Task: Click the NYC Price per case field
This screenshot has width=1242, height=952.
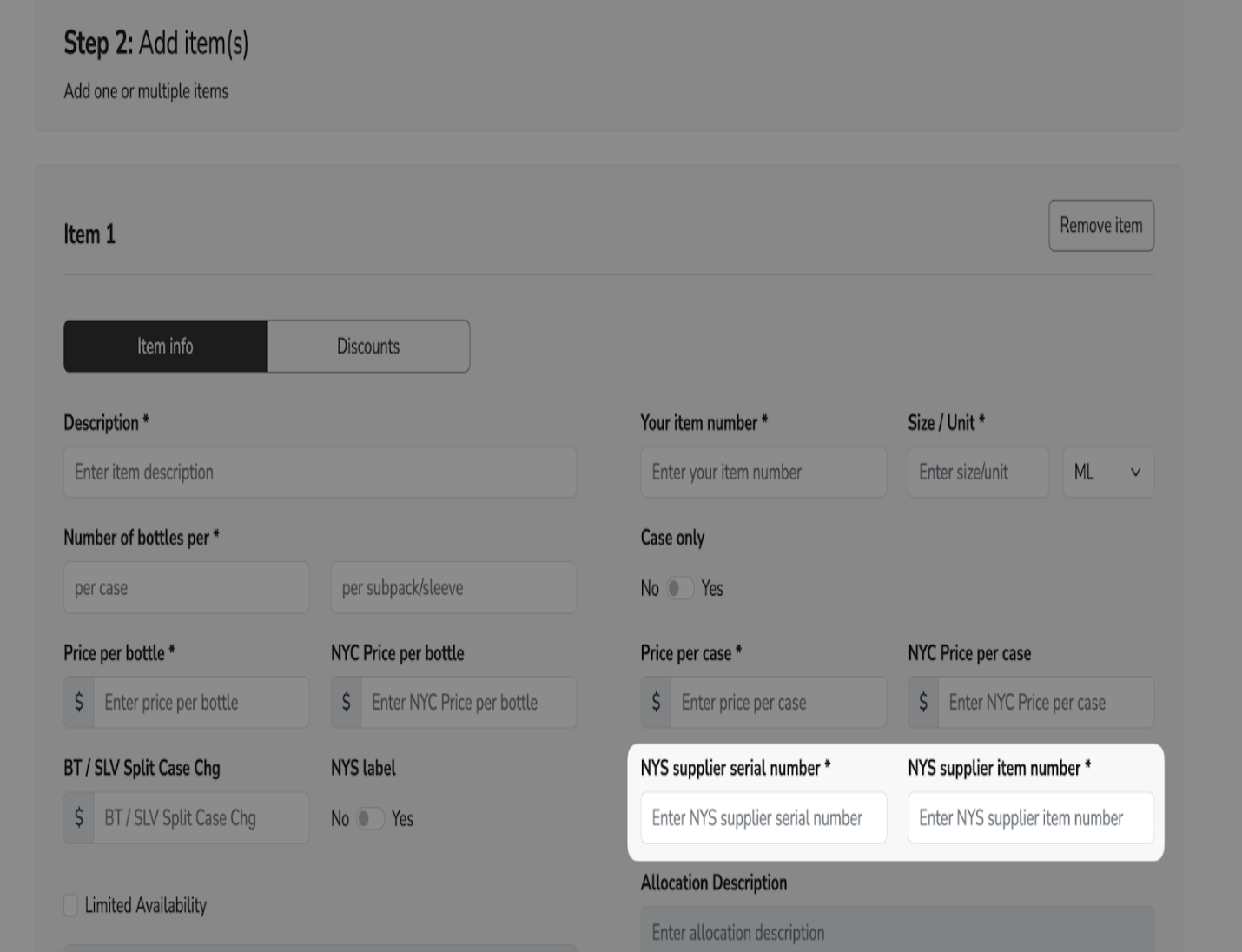Action: pos(1046,702)
